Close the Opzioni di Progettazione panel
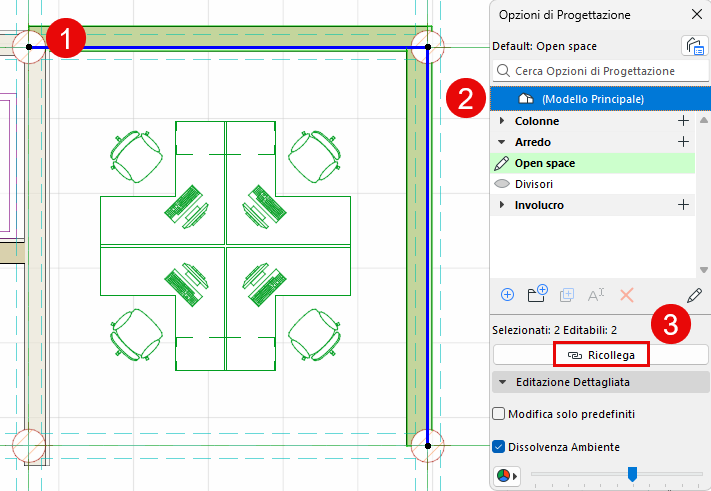Image resolution: width=711 pixels, height=491 pixels. point(696,15)
